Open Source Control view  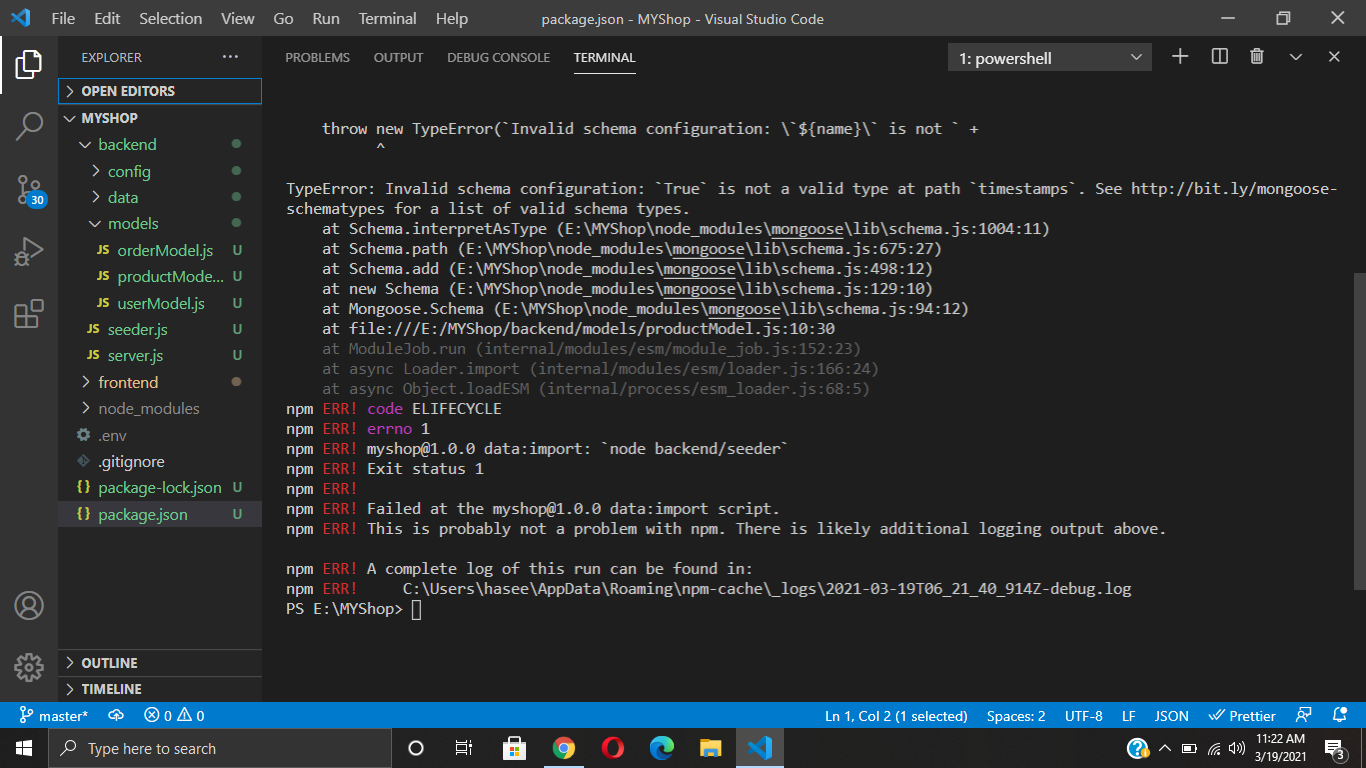point(27,188)
